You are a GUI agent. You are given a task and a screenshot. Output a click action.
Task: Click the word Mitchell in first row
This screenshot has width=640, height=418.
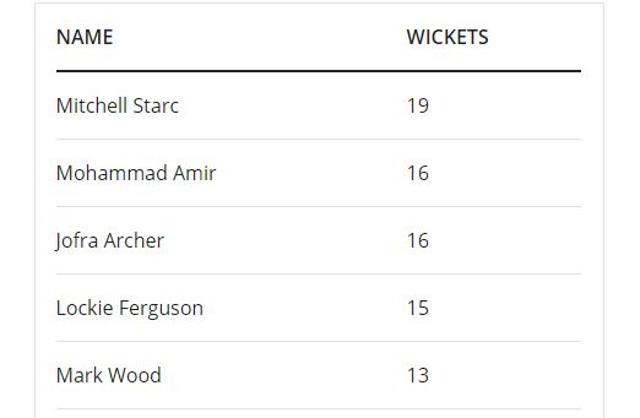(x=92, y=106)
